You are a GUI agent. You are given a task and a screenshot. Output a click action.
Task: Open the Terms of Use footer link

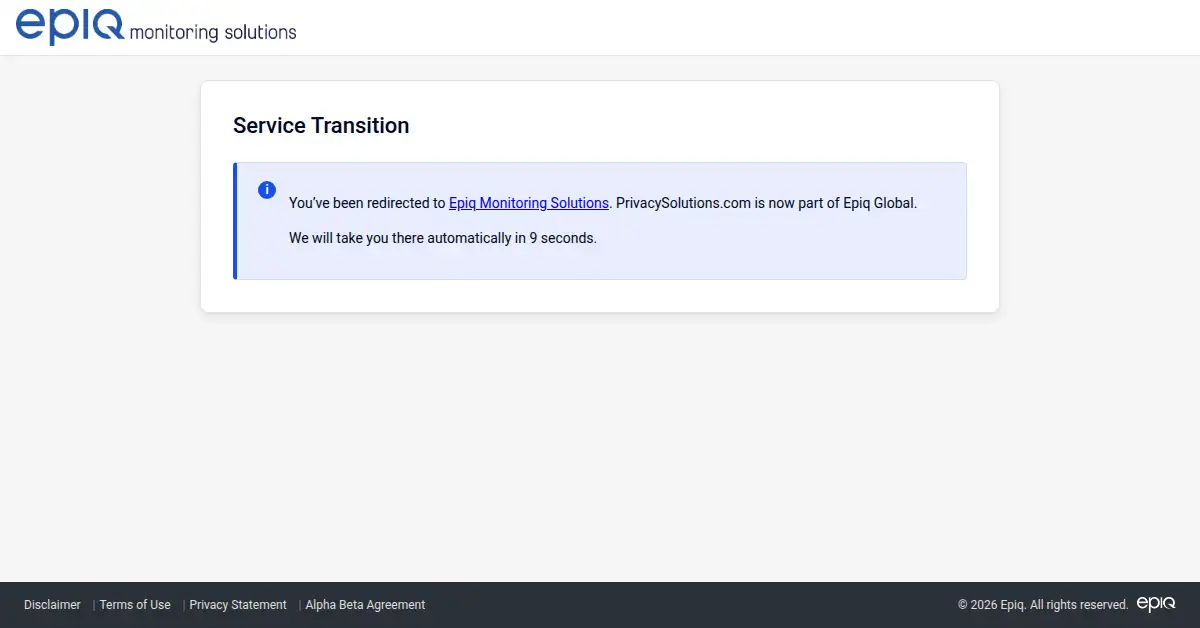click(135, 605)
